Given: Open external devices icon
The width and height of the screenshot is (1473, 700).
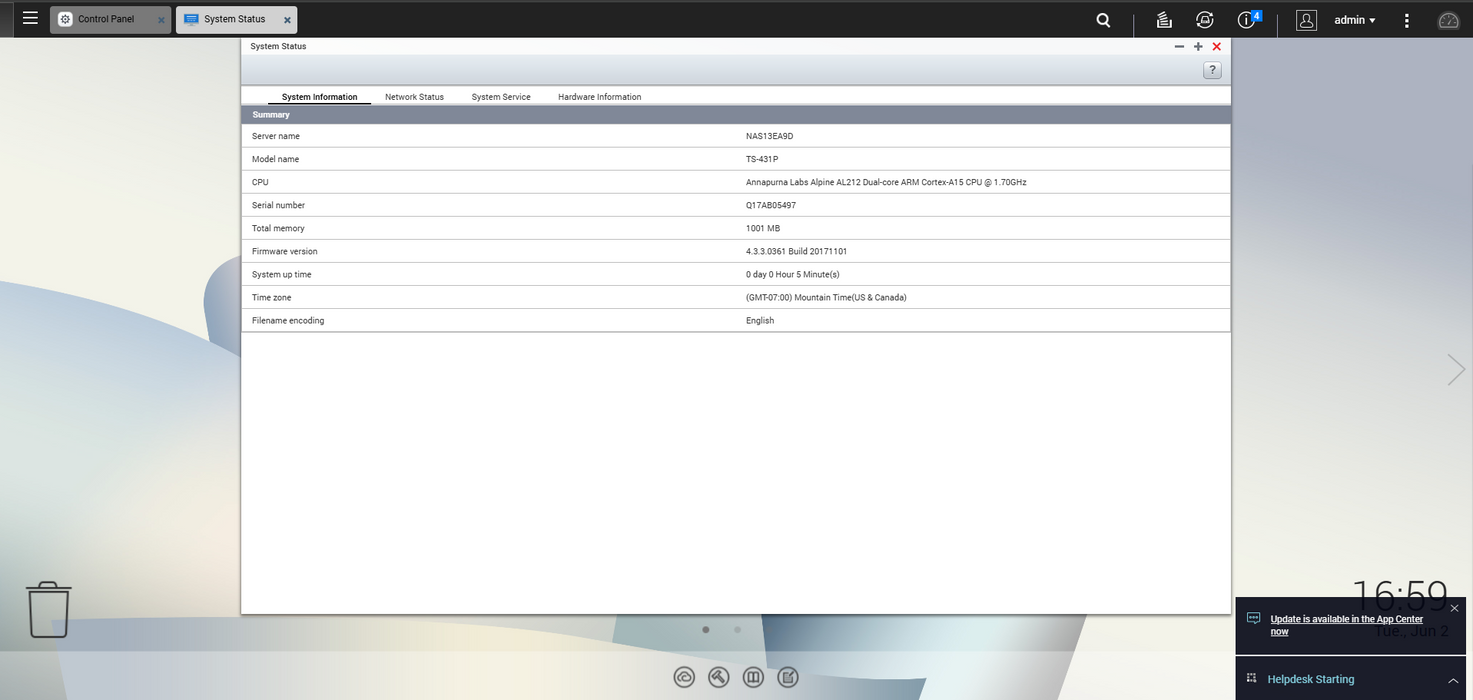Looking at the screenshot, I should 1205,20.
